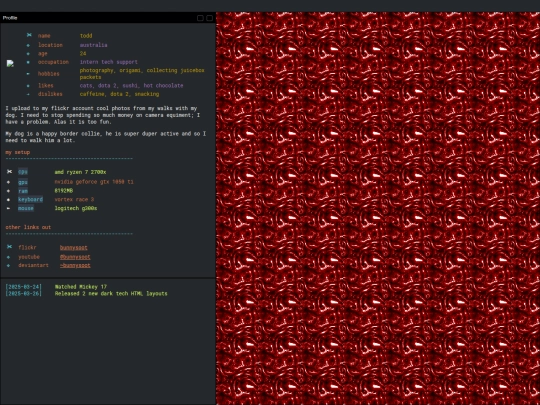
Task: Click the bullet icon beside youtube
Action: coord(9,257)
